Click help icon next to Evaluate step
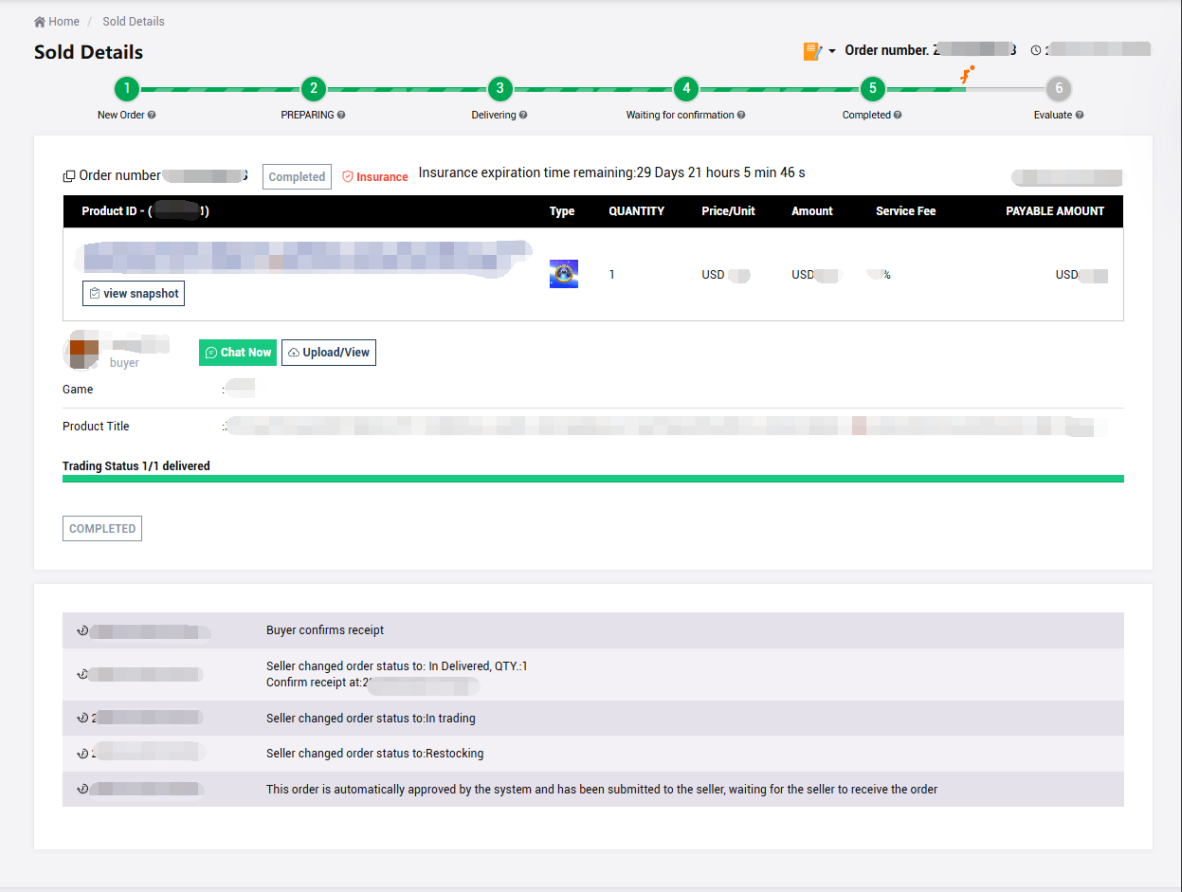This screenshot has width=1182, height=892. point(1080,115)
